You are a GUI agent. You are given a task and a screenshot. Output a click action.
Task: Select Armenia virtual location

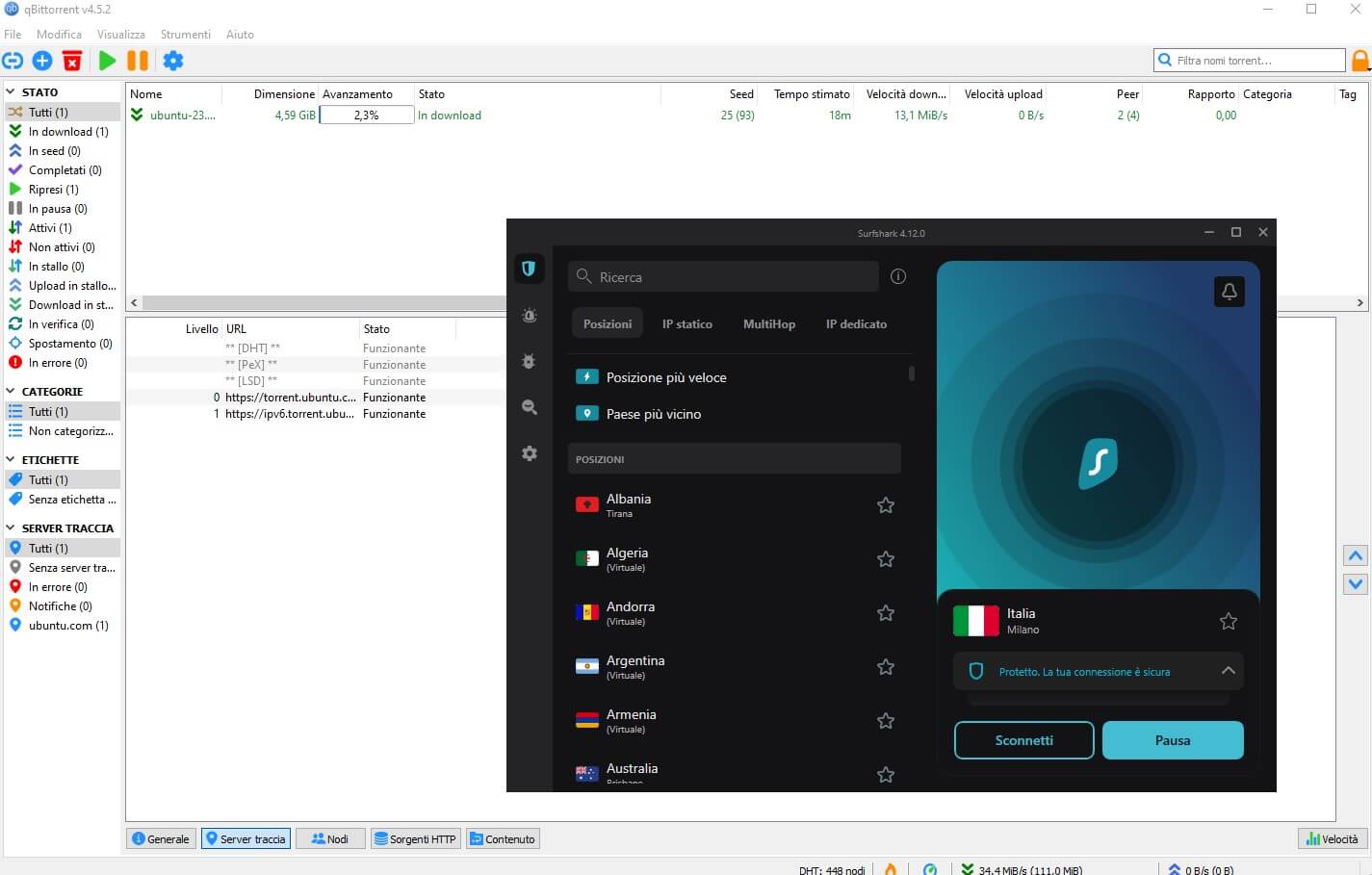coord(735,721)
